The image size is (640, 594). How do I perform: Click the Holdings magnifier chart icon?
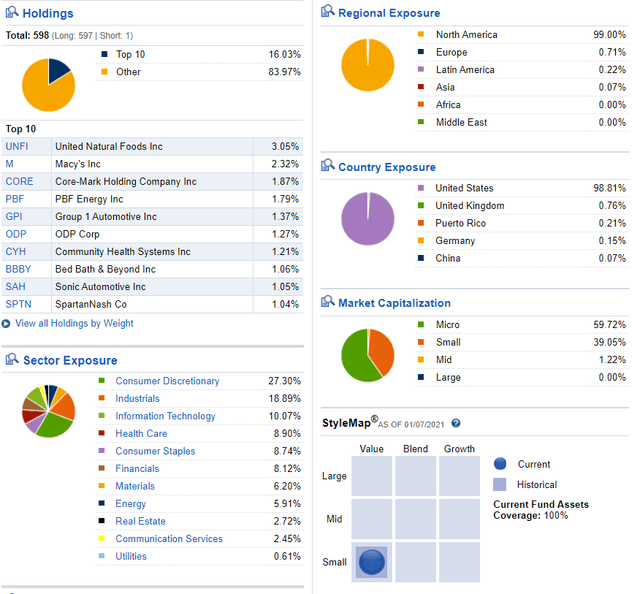point(11,12)
